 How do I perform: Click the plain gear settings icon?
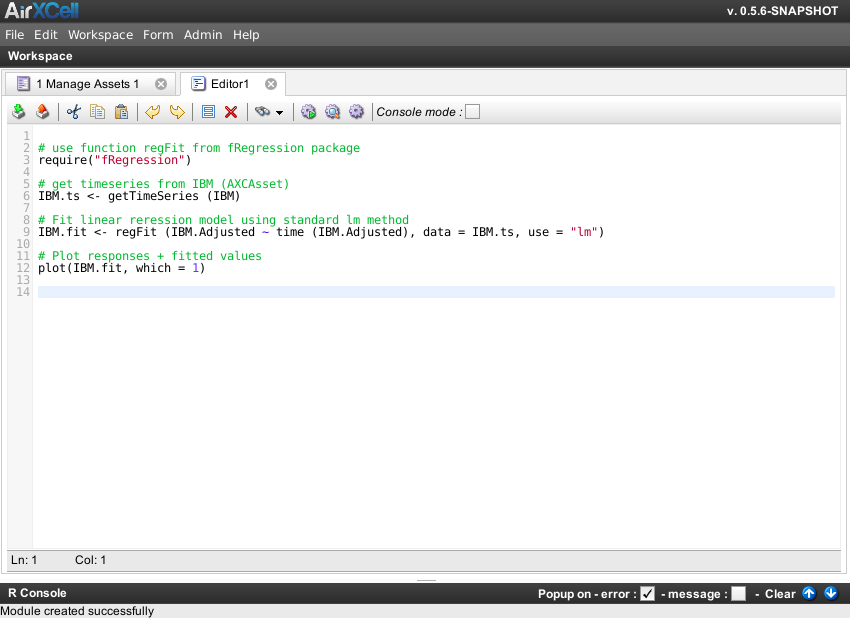point(356,112)
